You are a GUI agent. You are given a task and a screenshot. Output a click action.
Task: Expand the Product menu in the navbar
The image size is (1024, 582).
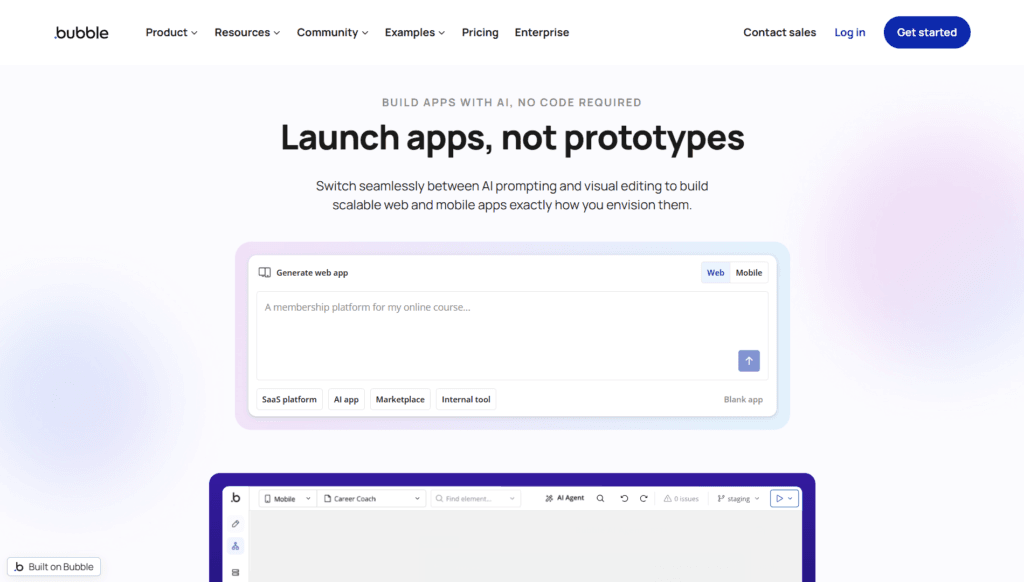171,32
